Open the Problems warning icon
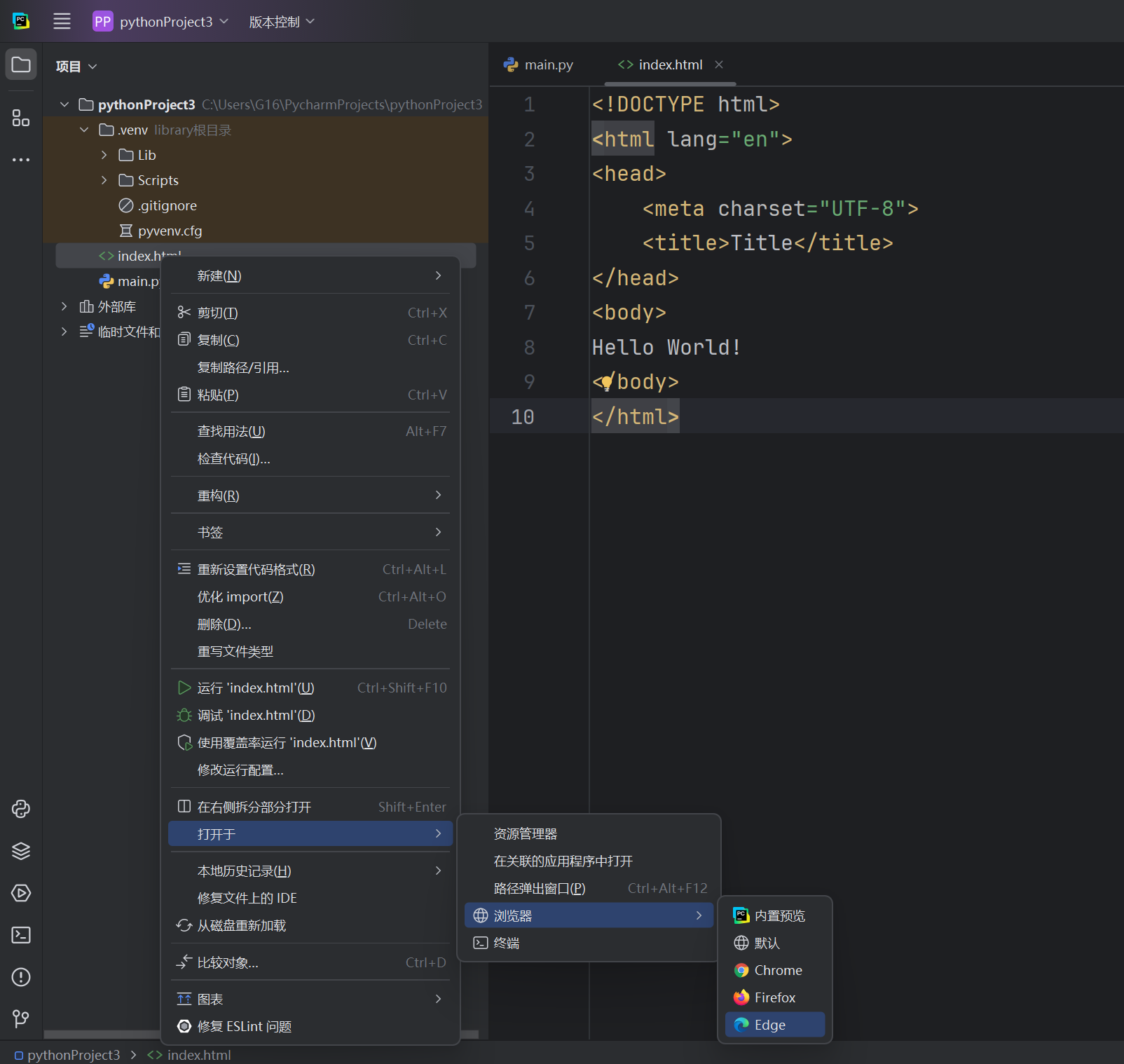Screen dimensions: 1124x1064 (x=21, y=977)
